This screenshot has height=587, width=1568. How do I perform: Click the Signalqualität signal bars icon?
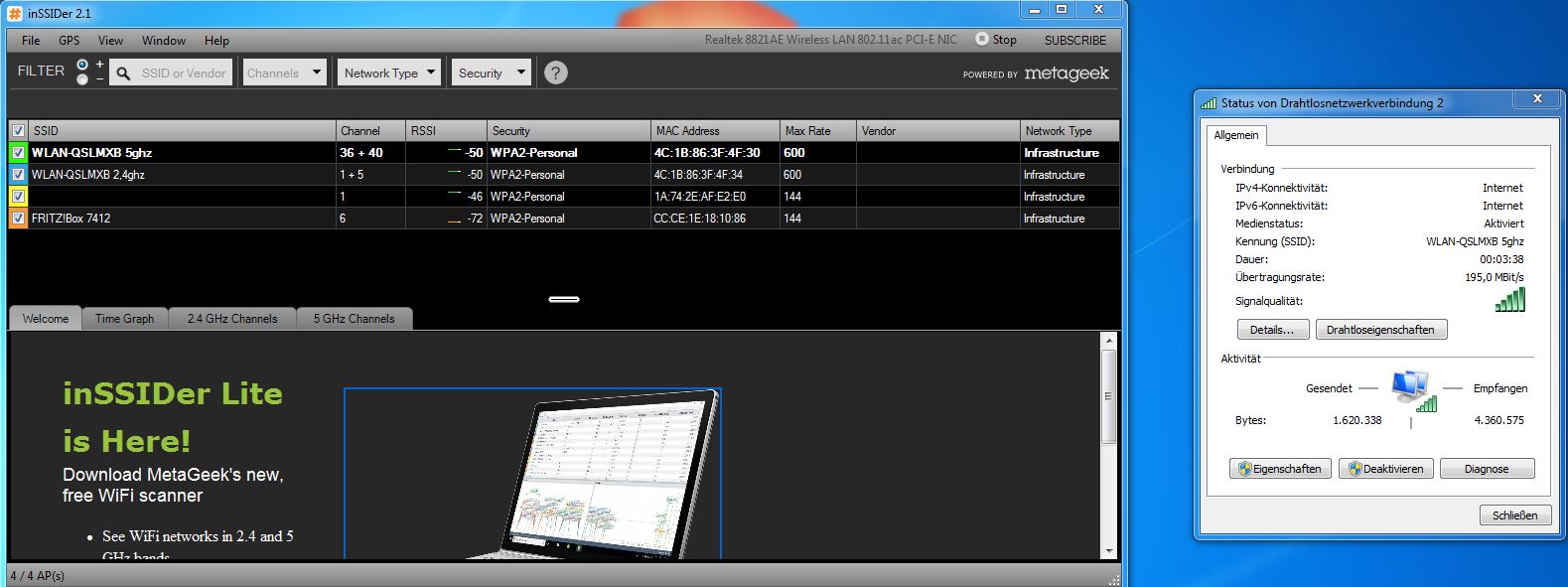pyautogui.click(x=1509, y=300)
